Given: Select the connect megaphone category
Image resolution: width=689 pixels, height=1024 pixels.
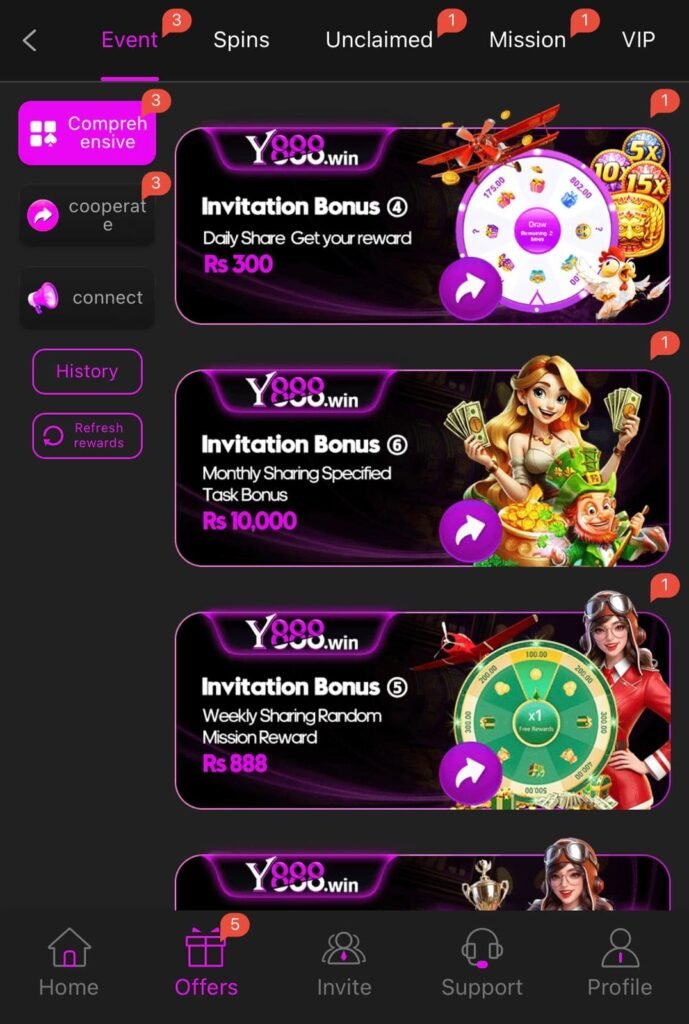Looking at the screenshot, I should 87,298.
